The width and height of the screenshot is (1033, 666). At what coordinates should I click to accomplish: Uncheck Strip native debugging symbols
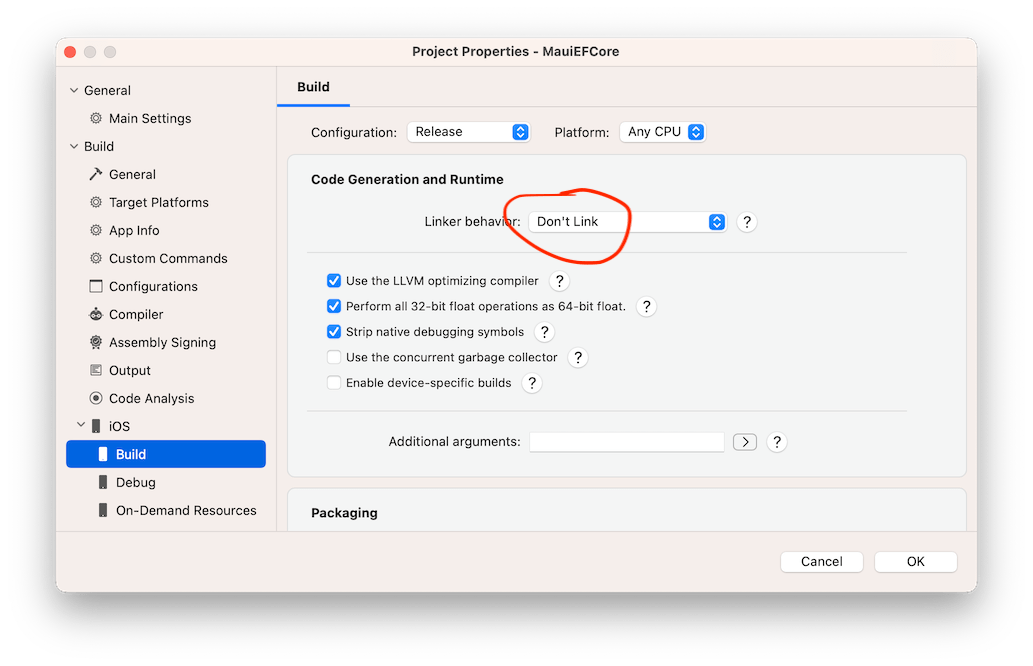coord(334,331)
